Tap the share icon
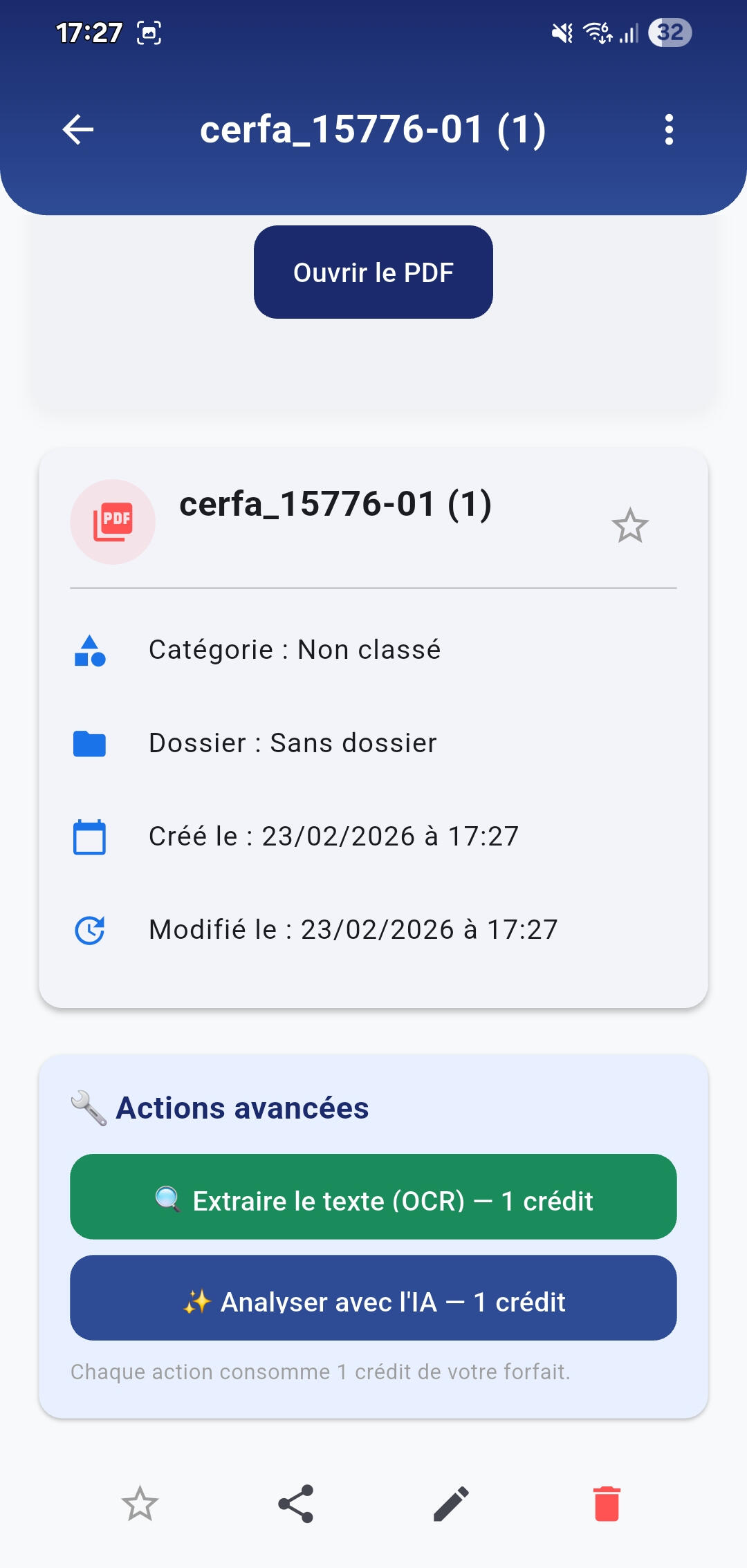 pyautogui.click(x=296, y=1504)
